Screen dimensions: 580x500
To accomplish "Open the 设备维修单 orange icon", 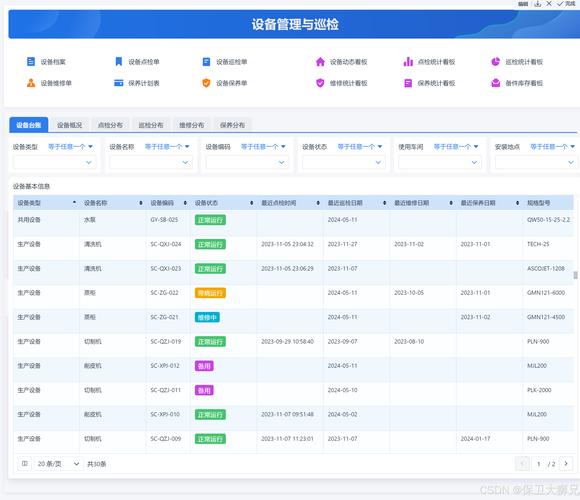I will (31, 83).
